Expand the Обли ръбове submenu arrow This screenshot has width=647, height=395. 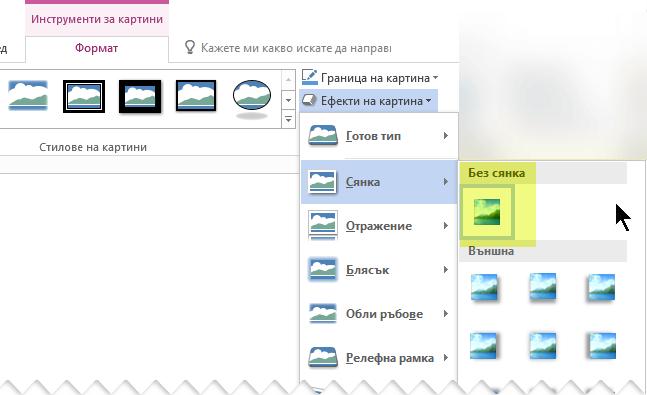446,314
